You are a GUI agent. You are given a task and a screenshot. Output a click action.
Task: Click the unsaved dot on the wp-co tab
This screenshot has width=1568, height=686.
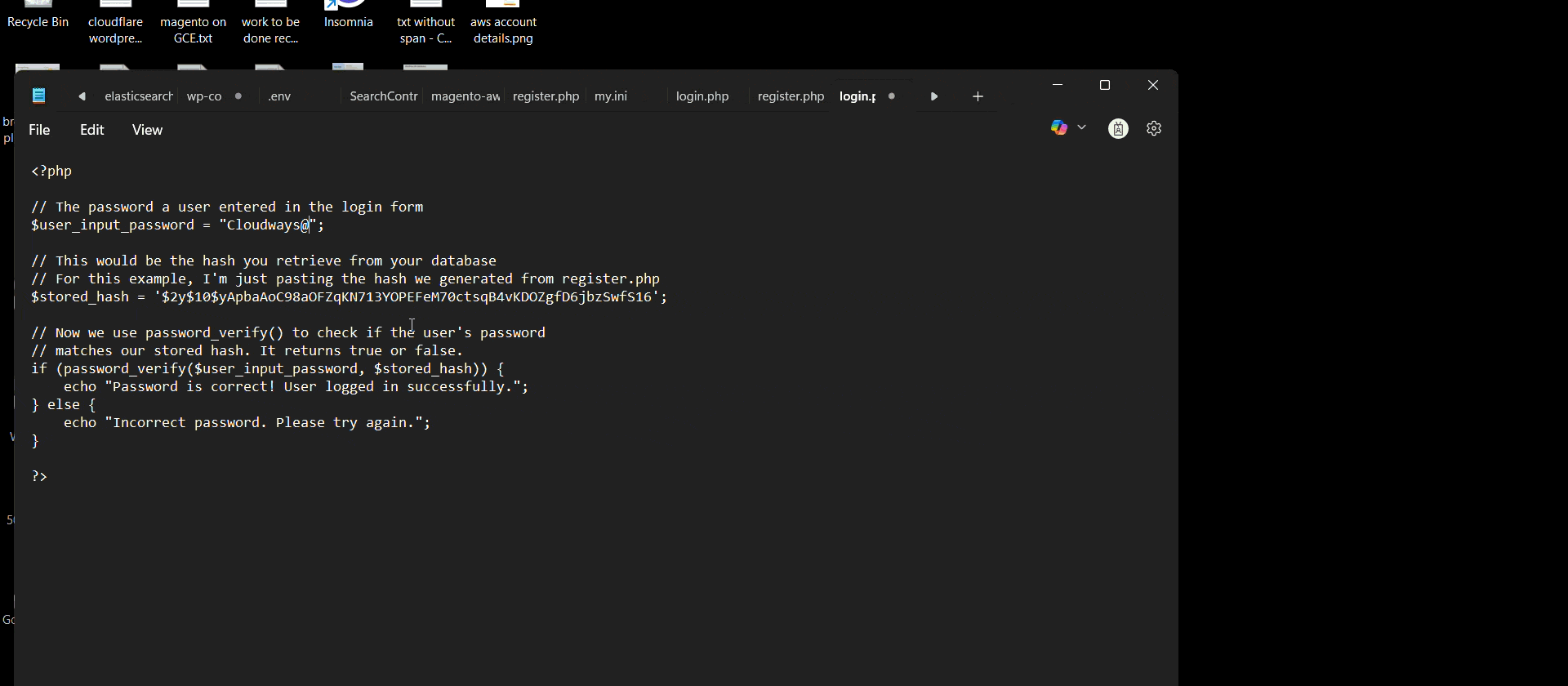point(238,96)
